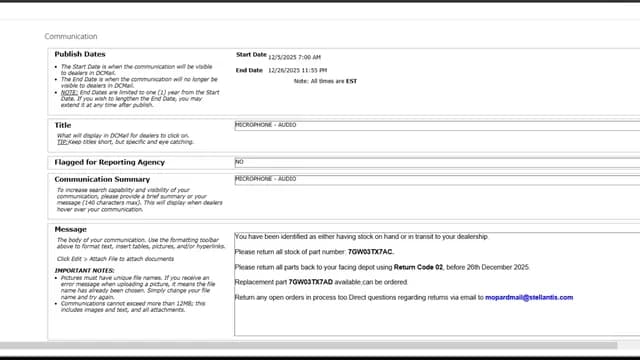Image resolution: width=640 pixels, height=360 pixels.
Task: Click the 'You have been identified' message line
Action: [361, 237]
